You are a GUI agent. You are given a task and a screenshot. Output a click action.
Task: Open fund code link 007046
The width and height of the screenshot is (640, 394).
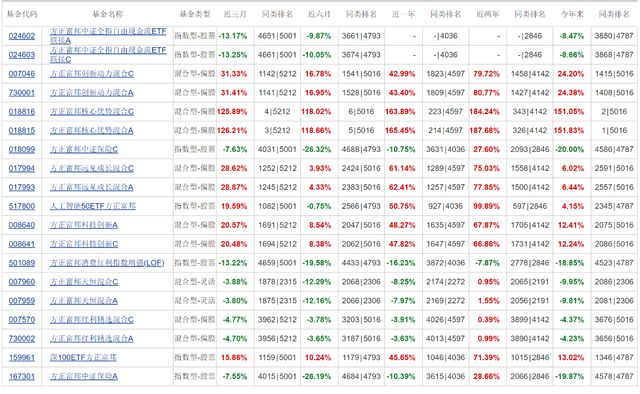click(22, 74)
